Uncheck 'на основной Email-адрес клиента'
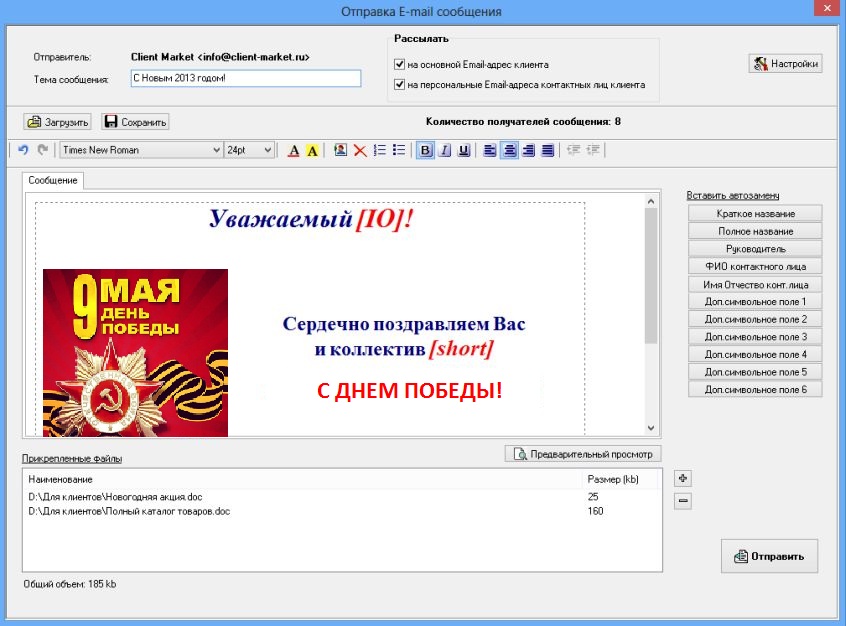Image resolution: width=846 pixels, height=626 pixels. pos(400,64)
